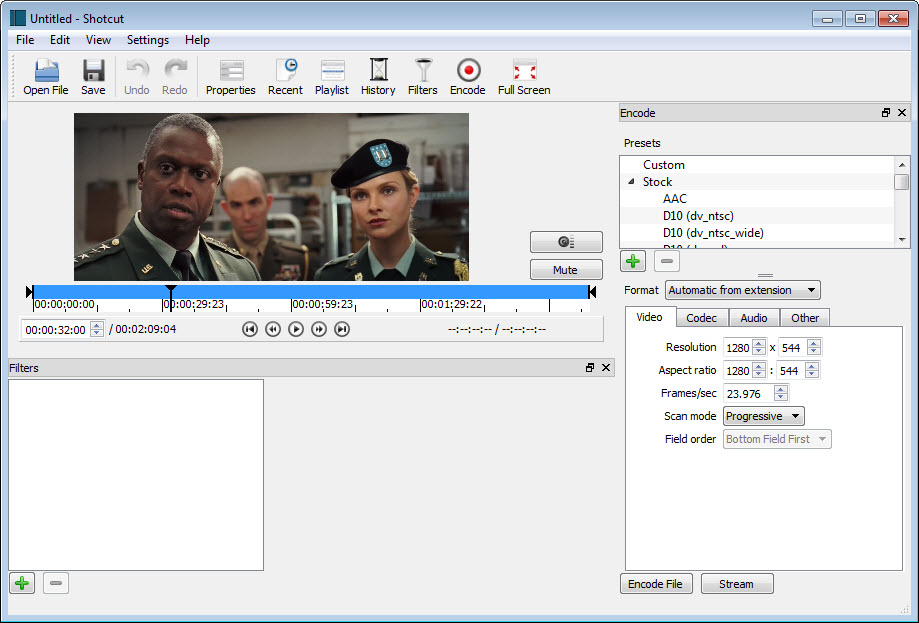Close the Encode panel
The height and width of the screenshot is (623, 919).
pos(902,113)
